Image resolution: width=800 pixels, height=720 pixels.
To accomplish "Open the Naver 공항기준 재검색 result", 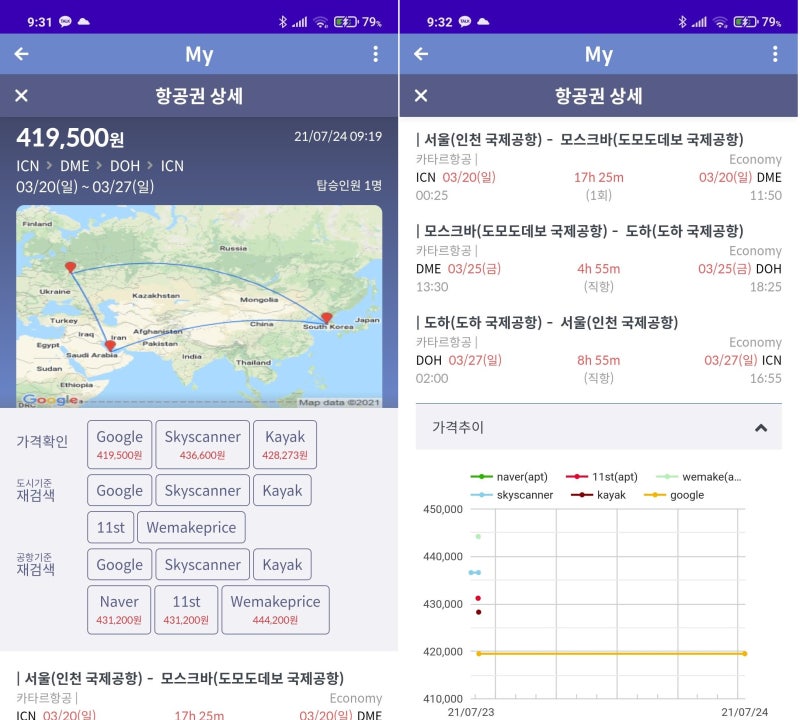I will [x=118, y=609].
